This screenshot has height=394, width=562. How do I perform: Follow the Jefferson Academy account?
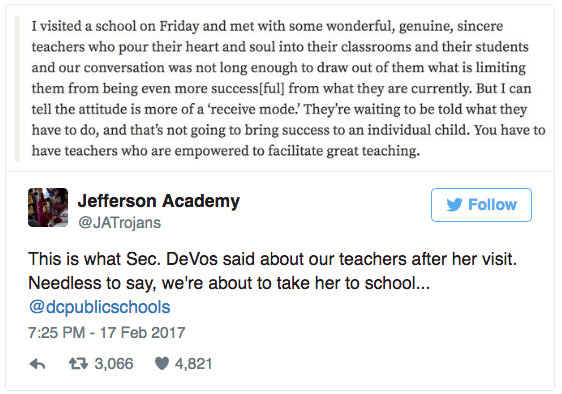(481, 205)
